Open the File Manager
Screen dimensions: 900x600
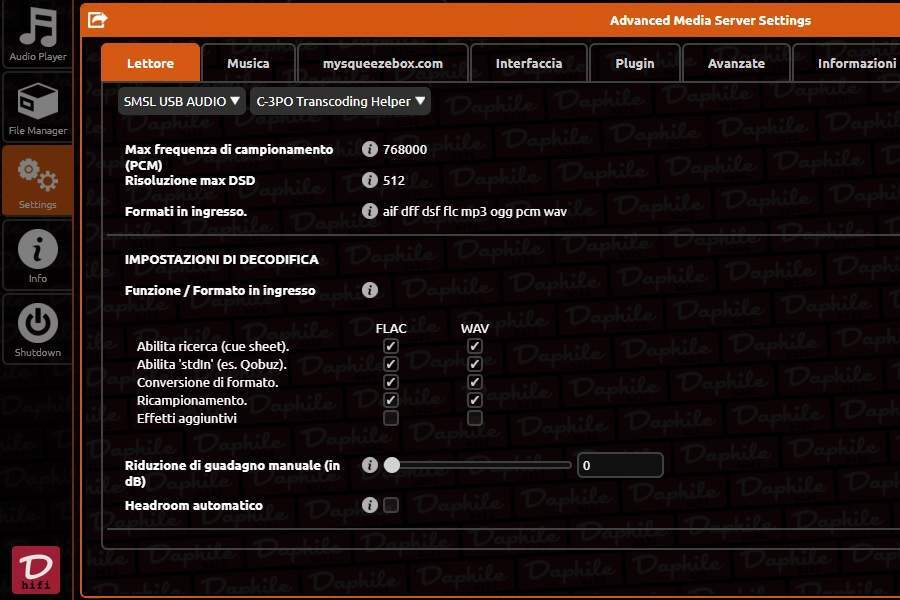click(37, 109)
